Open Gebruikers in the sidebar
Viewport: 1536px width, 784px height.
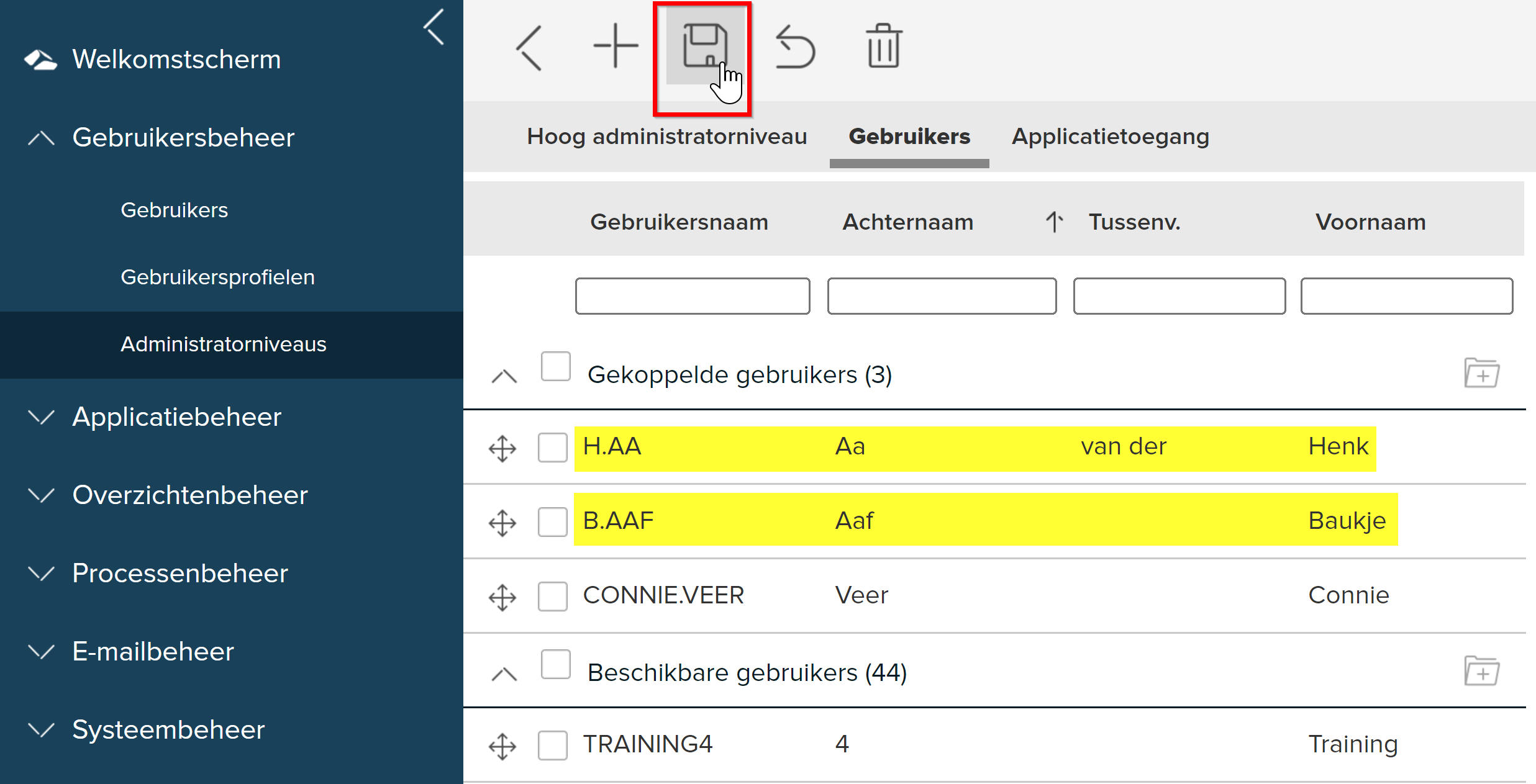pos(175,210)
